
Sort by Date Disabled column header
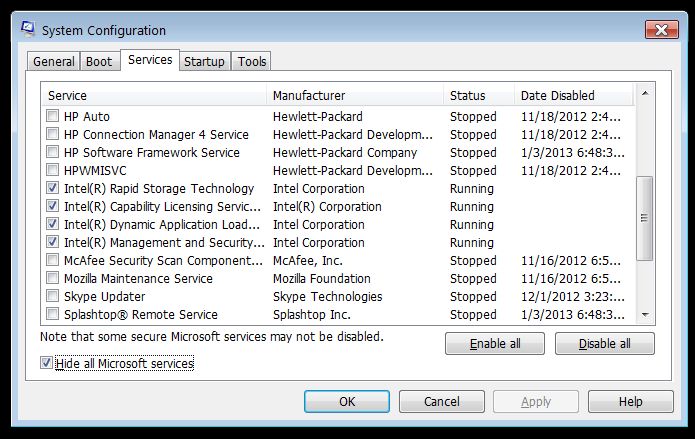tap(574, 95)
